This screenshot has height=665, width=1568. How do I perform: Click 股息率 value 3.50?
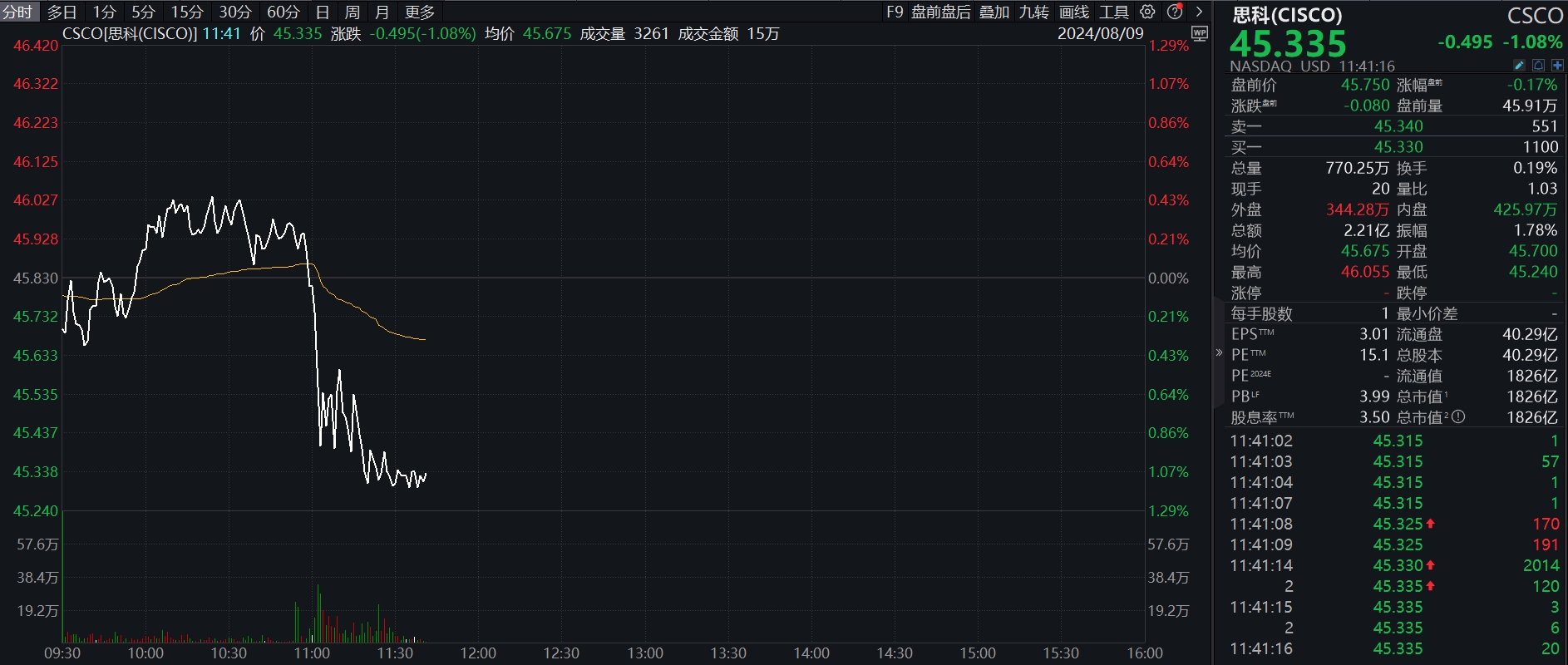click(x=1374, y=417)
